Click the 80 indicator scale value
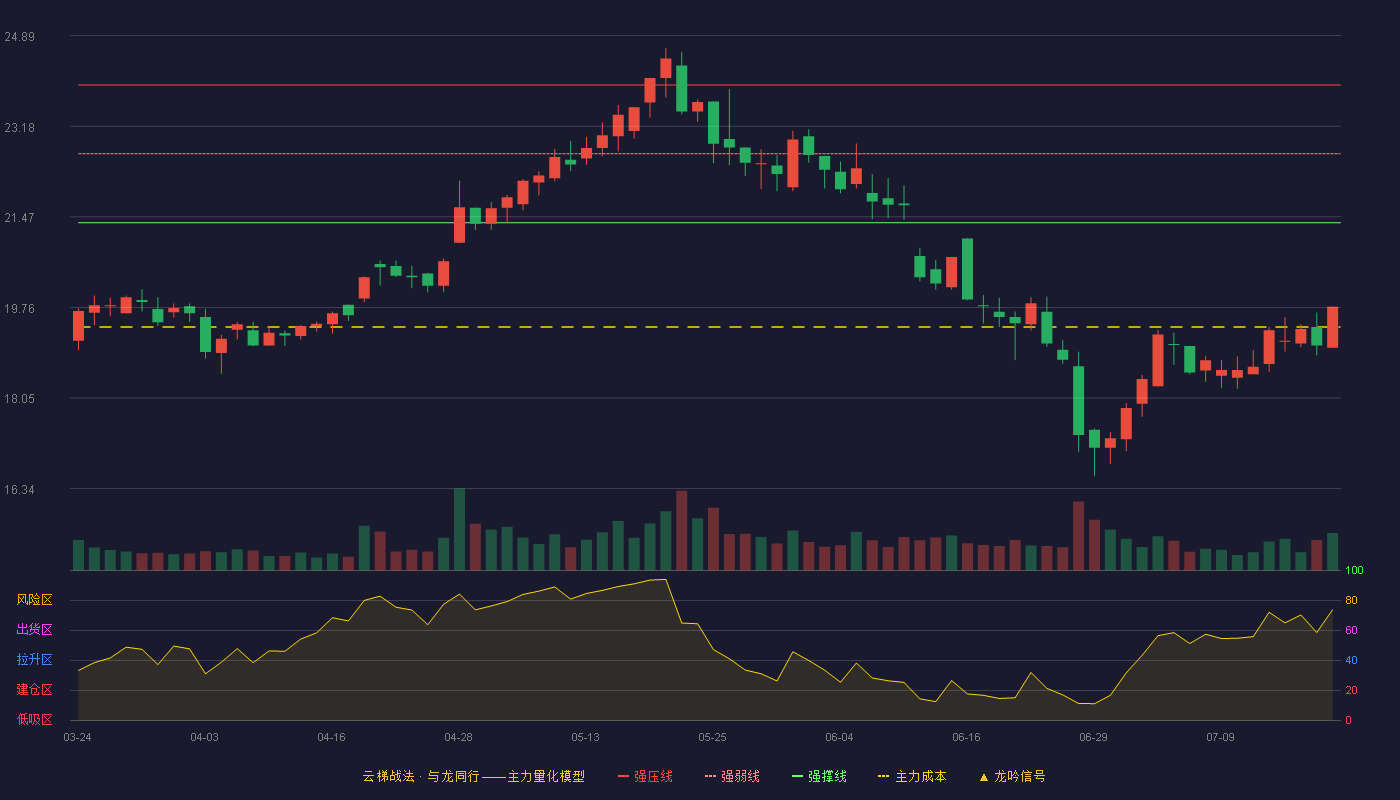This screenshot has height=800, width=1400. pos(1351,601)
